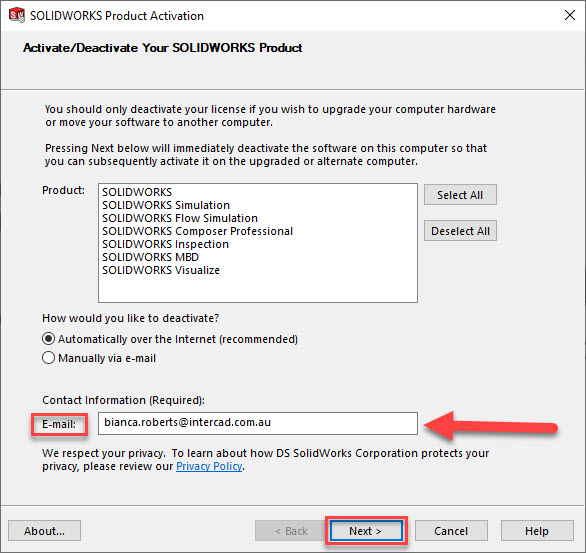Viewport: 586px width, 553px height.
Task: Click the Cancel button
Action: click(451, 531)
